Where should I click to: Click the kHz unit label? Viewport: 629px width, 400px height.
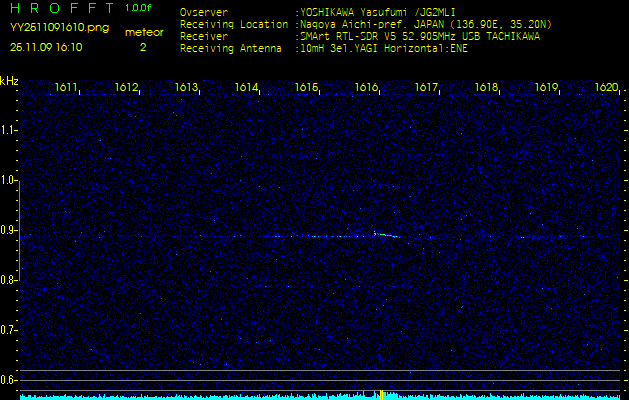(9, 80)
